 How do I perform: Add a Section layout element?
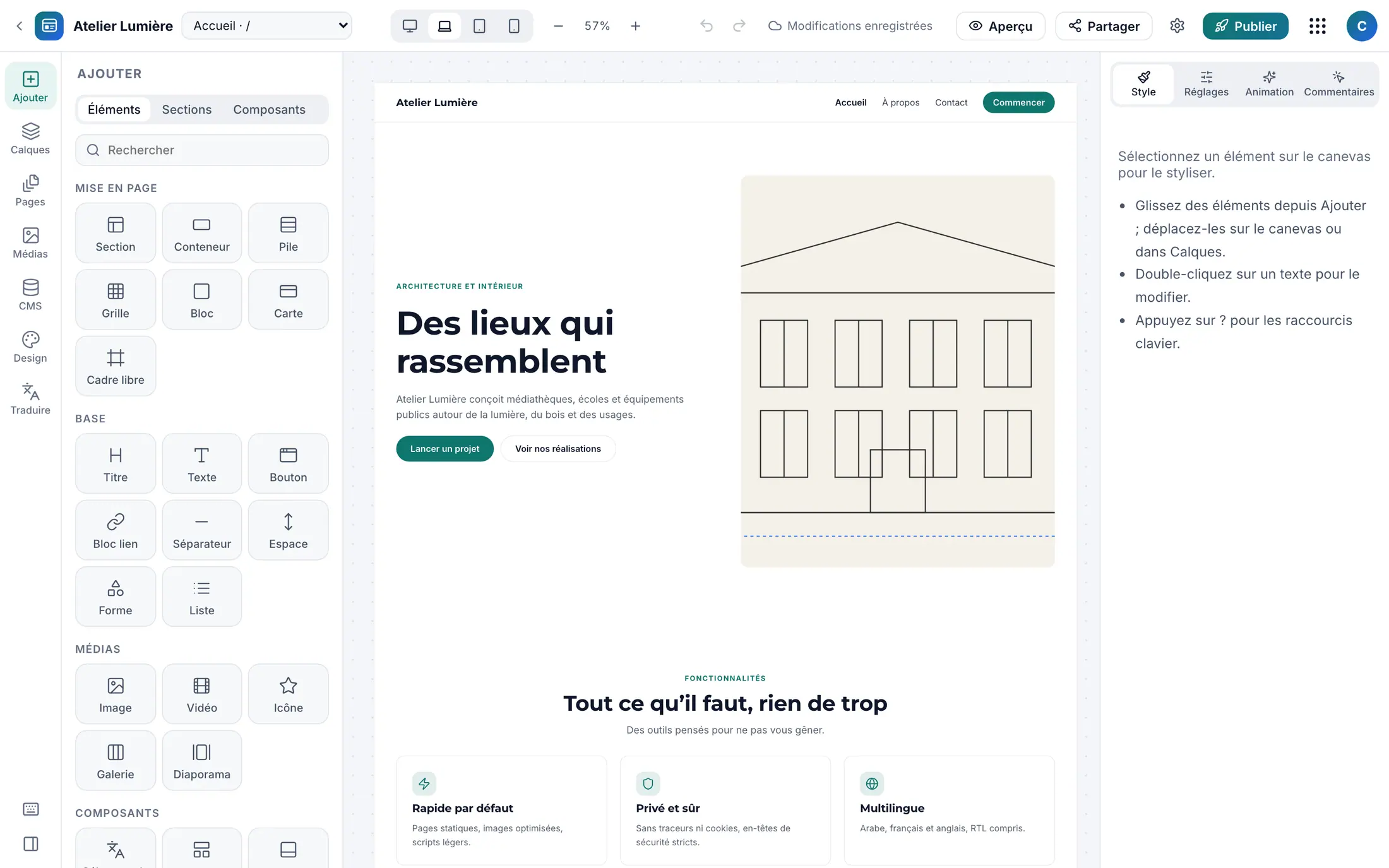coord(116,233)
